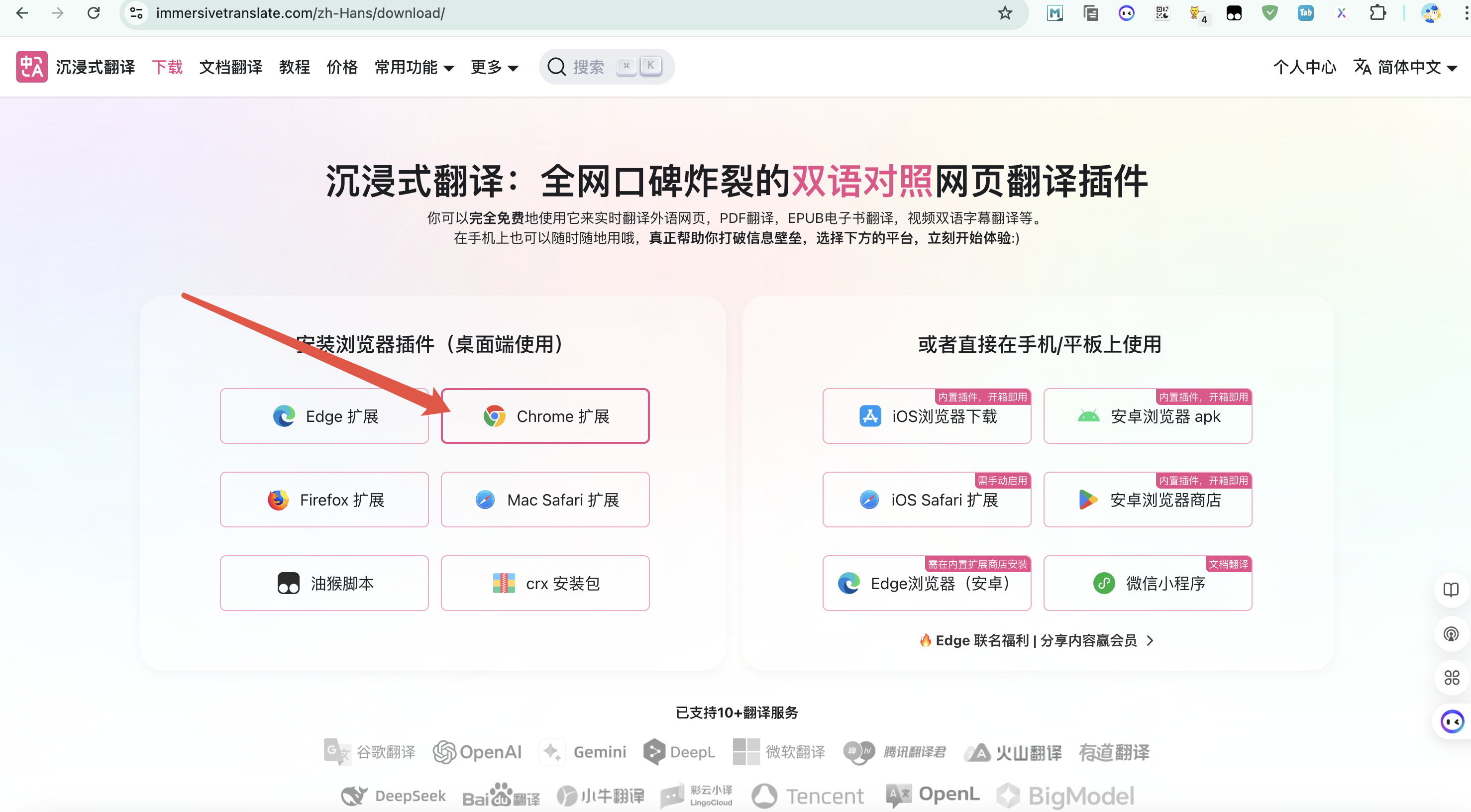1471x812 pixels.
Task: Open the 简体中文 language selector
Action: tap(1405, 67)
